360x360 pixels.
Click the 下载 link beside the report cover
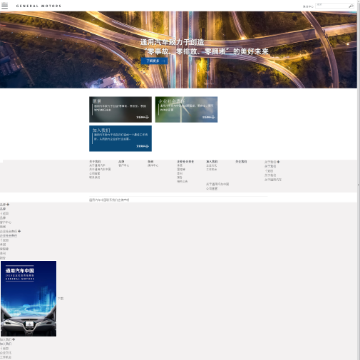coord(61,299)
